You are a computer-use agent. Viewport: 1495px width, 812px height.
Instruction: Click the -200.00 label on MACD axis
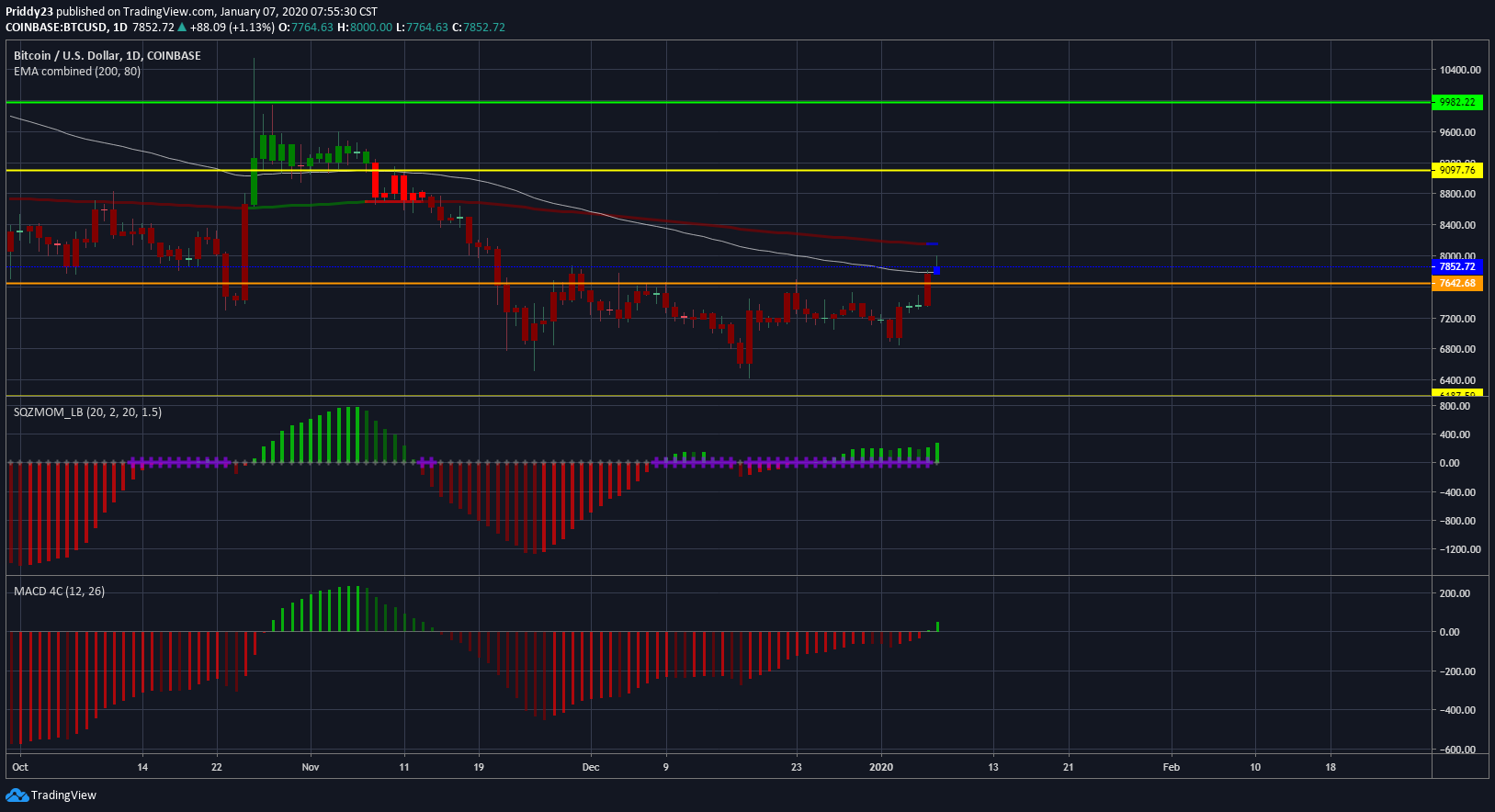[1458, 671]
